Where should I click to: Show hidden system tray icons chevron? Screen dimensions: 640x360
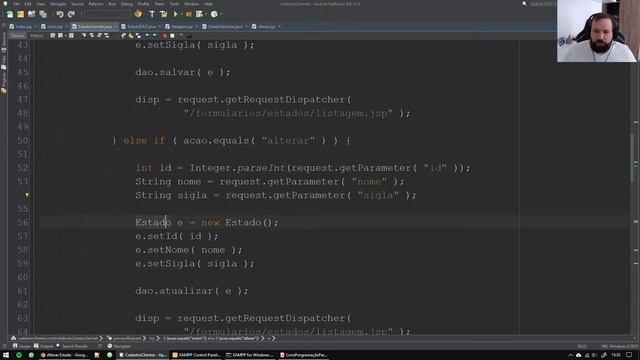(570, 355)
